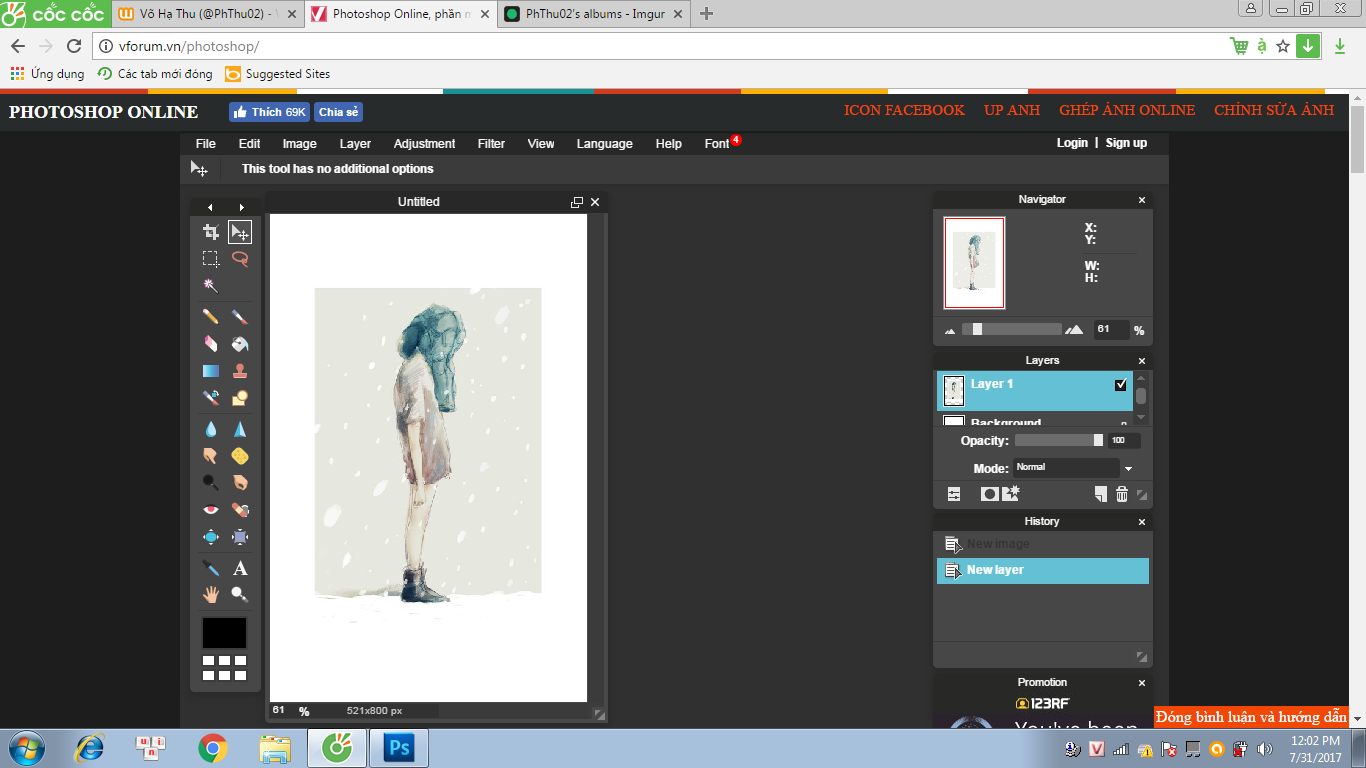Click the Login link
The height and width of the screenshot is (768, 1366).
(x=1072, y=143)
